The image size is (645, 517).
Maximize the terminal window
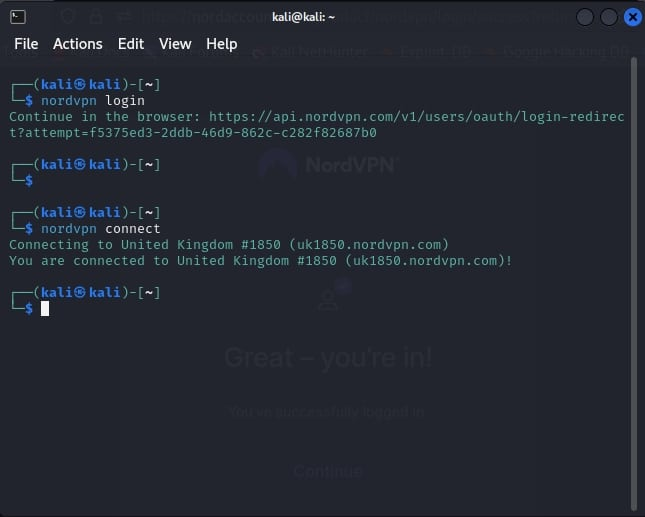pos(607,16)
